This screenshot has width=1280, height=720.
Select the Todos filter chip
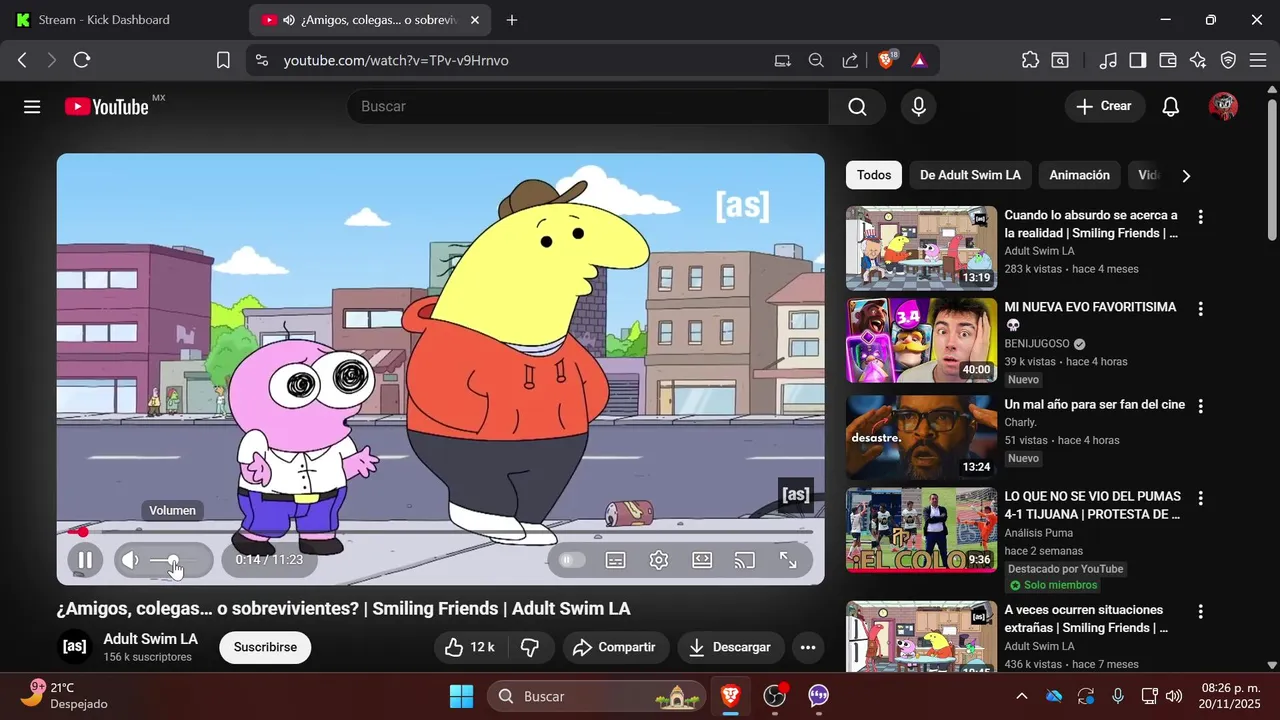874,175
